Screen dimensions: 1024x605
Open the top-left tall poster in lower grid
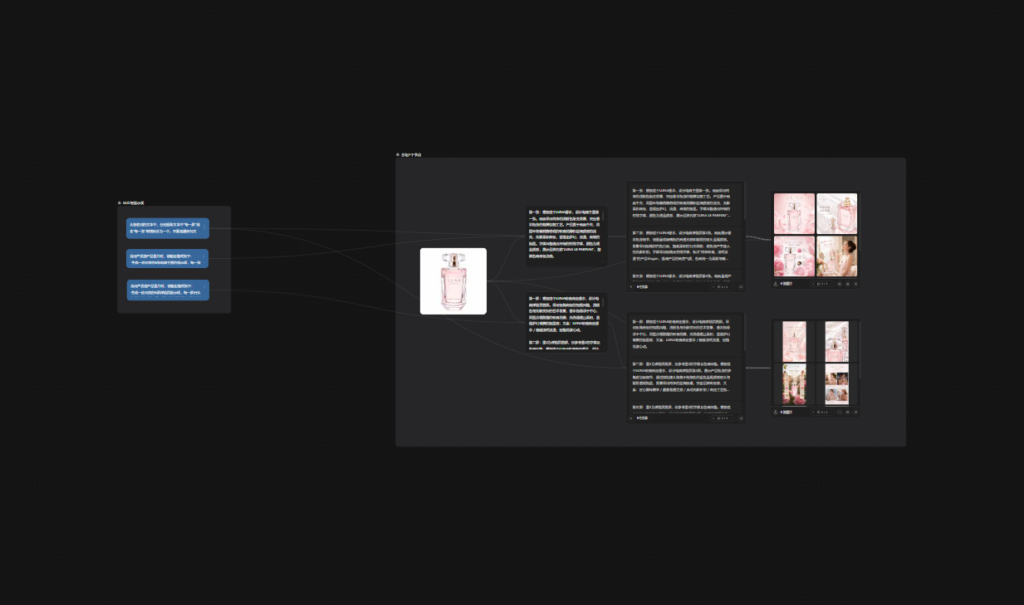point(794,341)
